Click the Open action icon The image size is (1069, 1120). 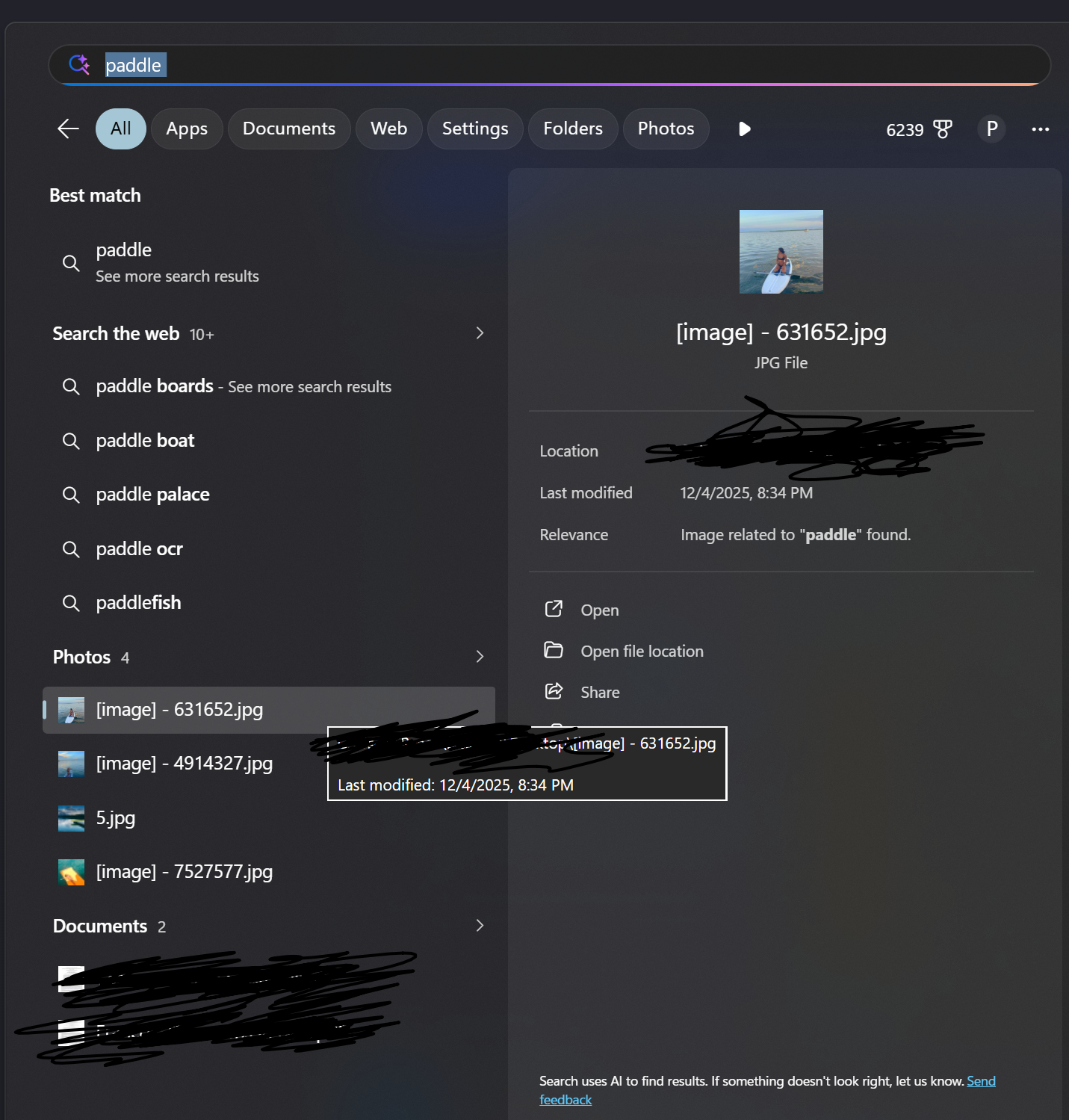point(554,610)
